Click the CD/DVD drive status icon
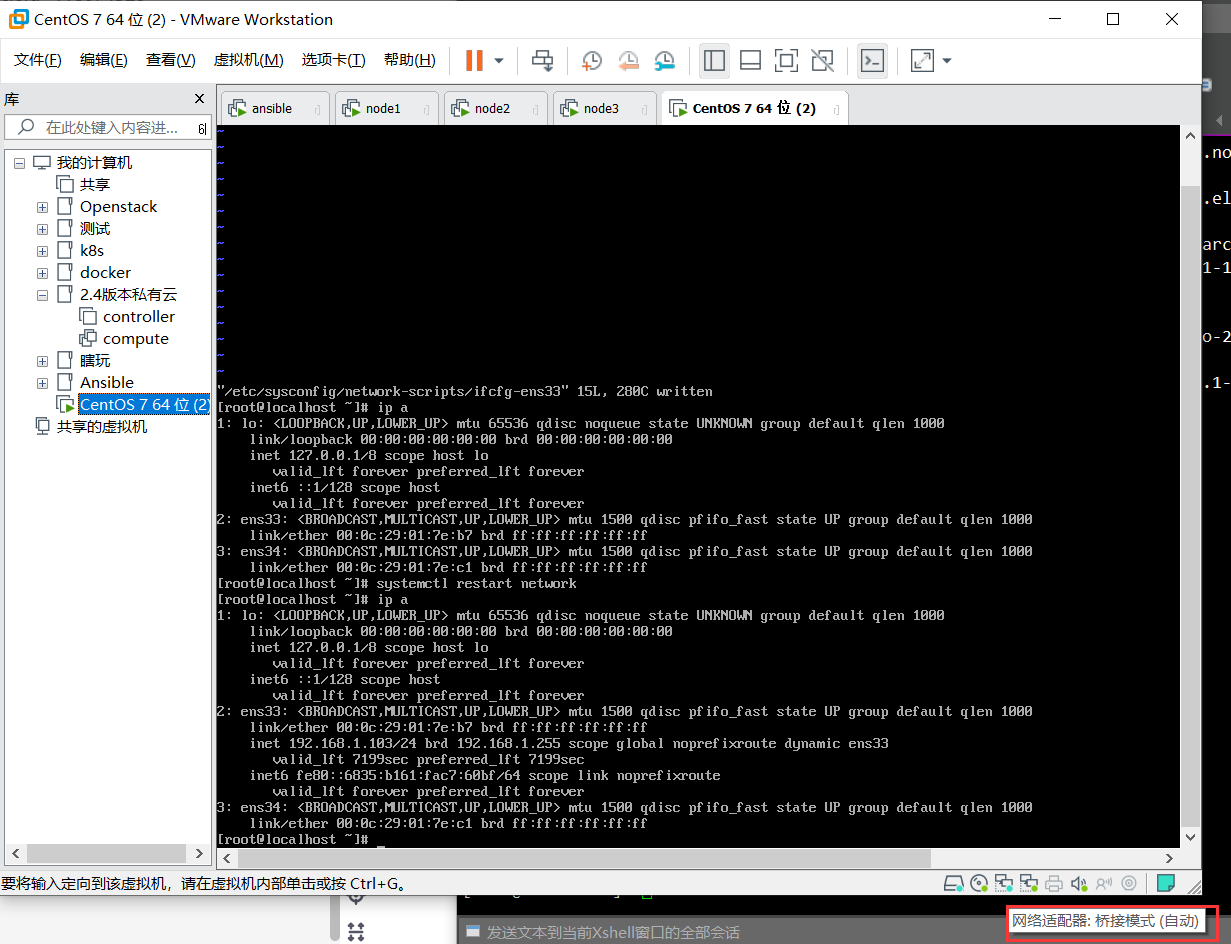This screenshot has height=944, width=1231. (979, 883)
